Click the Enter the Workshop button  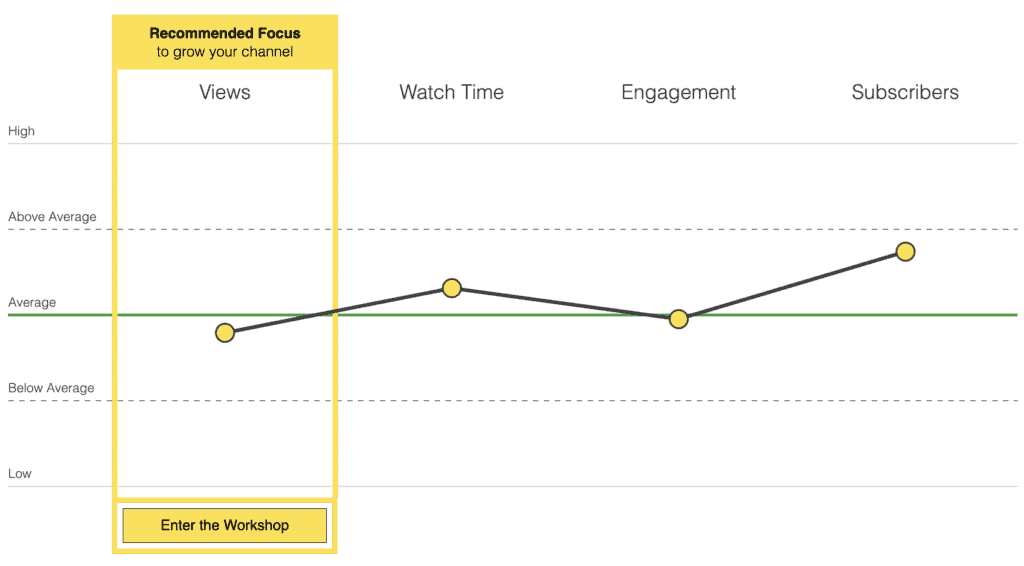[x=224, y=525]
